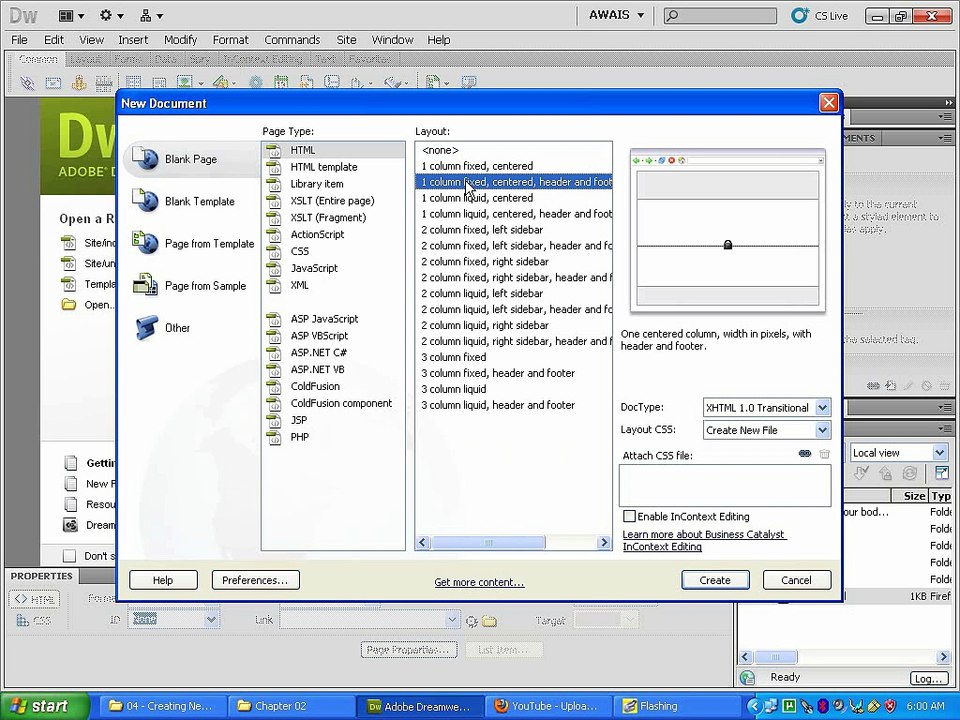Screen dimensions: 960x720
Task: Select the Other category icon
Action: pyautogui.click(x=146, y=328)
